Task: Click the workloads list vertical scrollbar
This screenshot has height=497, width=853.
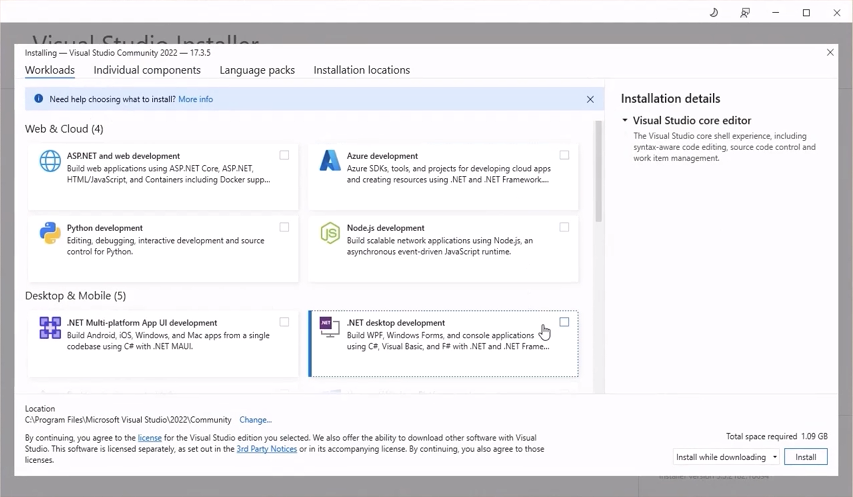Action: tap(598, 171)
